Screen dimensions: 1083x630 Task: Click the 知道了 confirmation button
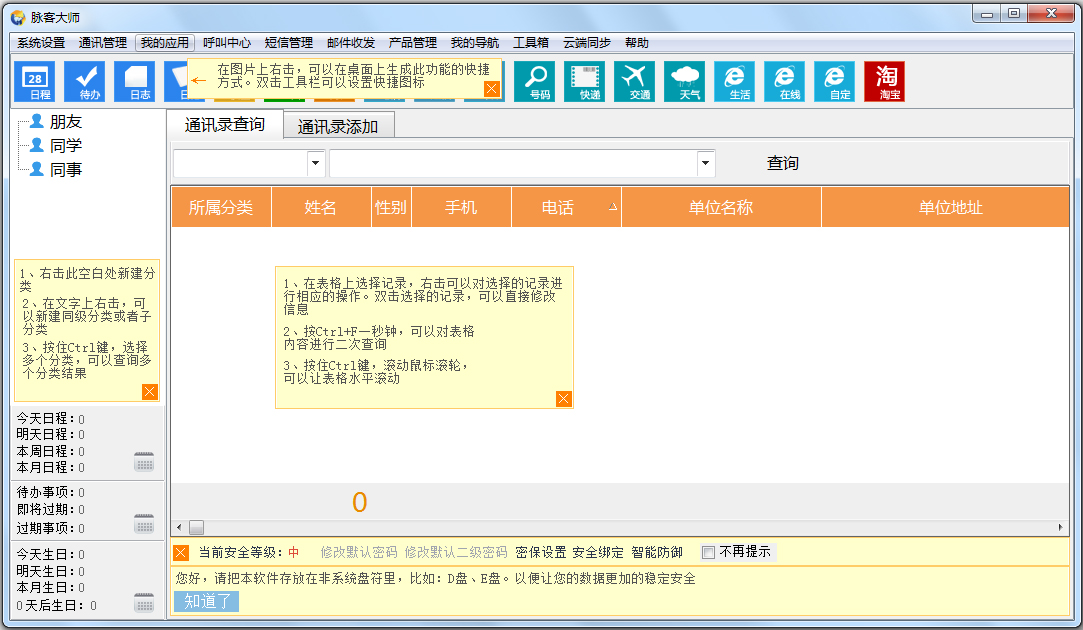[206, 601]
